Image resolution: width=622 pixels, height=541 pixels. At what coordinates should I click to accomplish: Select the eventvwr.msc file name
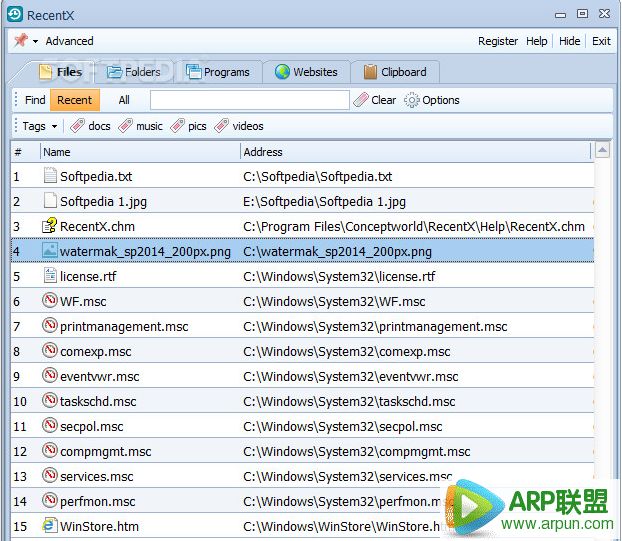click(x=100, y=376)
